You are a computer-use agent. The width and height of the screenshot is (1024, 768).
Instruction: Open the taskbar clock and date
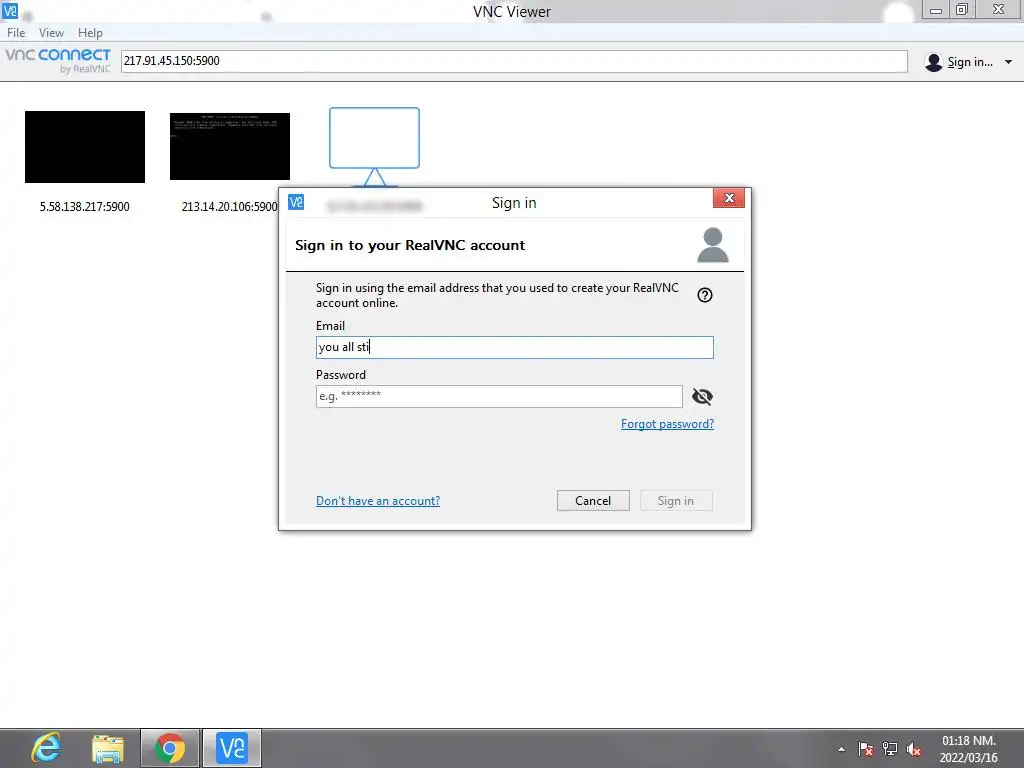[968, 749]
